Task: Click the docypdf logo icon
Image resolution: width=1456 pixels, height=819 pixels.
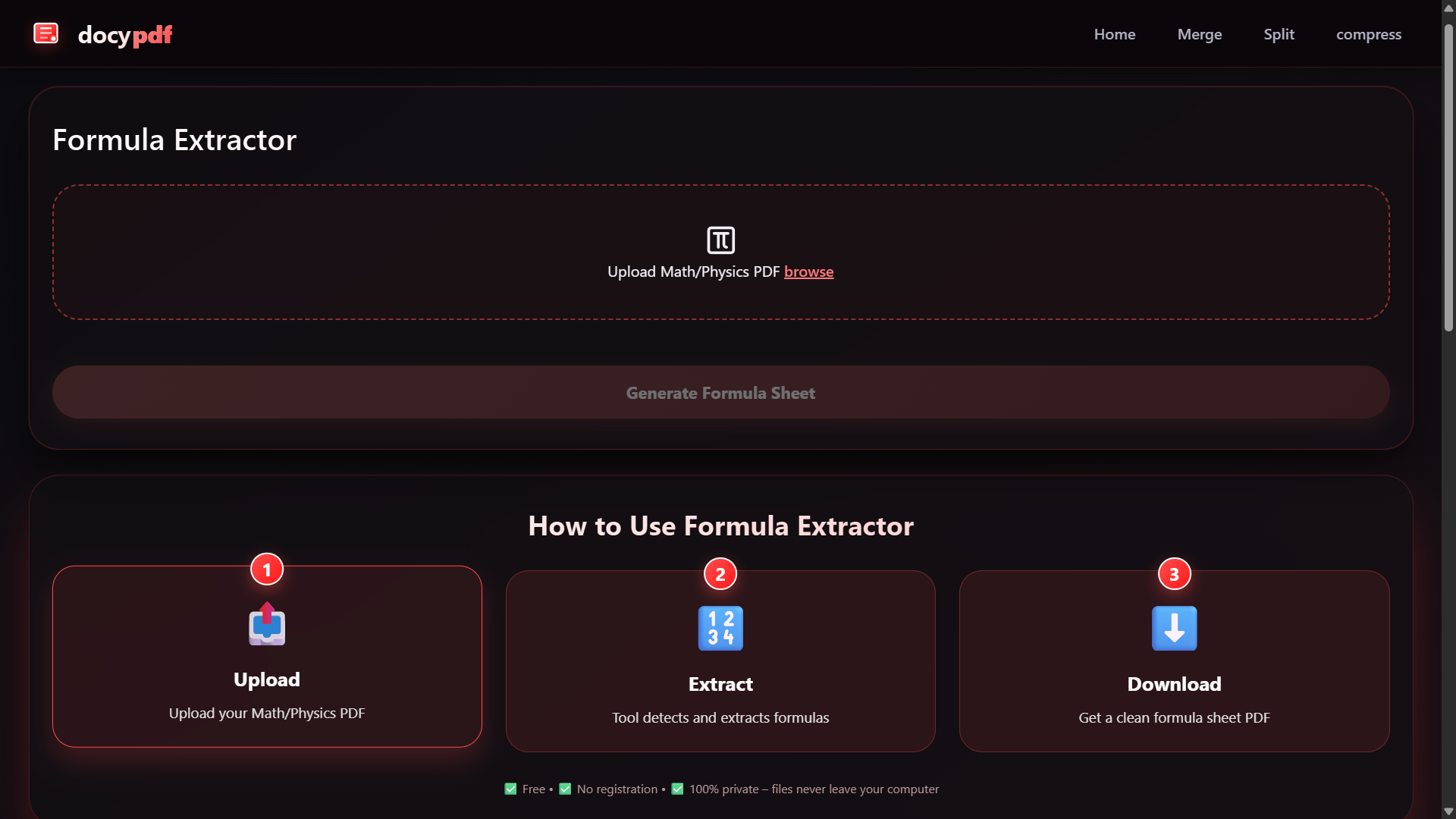Action: click(x=46, y=33)
